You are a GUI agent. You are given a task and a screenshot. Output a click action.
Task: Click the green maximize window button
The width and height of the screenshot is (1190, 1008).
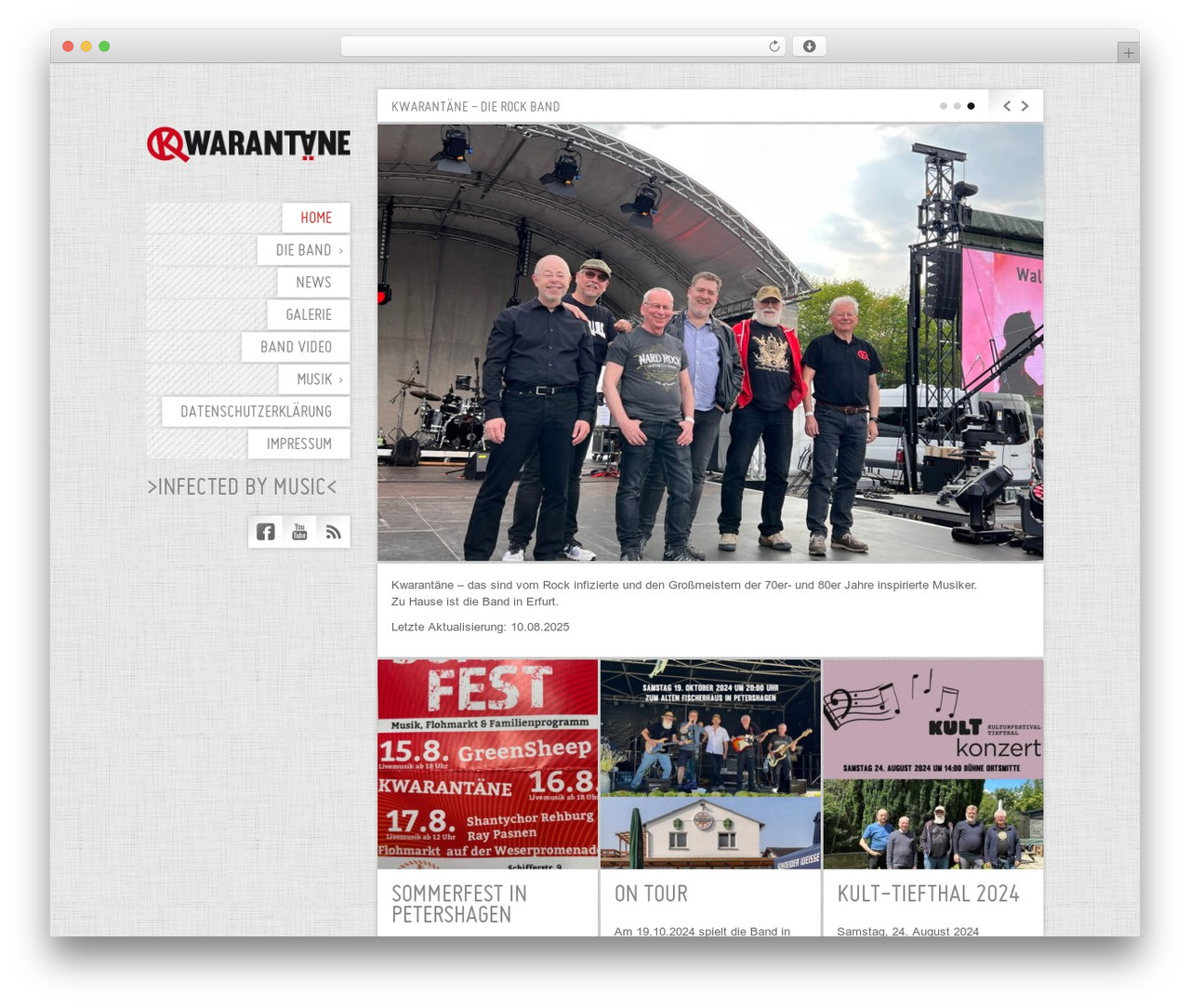coord(104,46)
